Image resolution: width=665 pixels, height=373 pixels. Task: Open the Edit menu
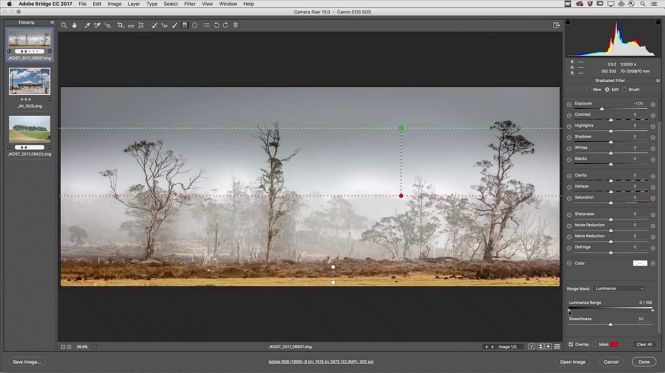tap(97, 4)
